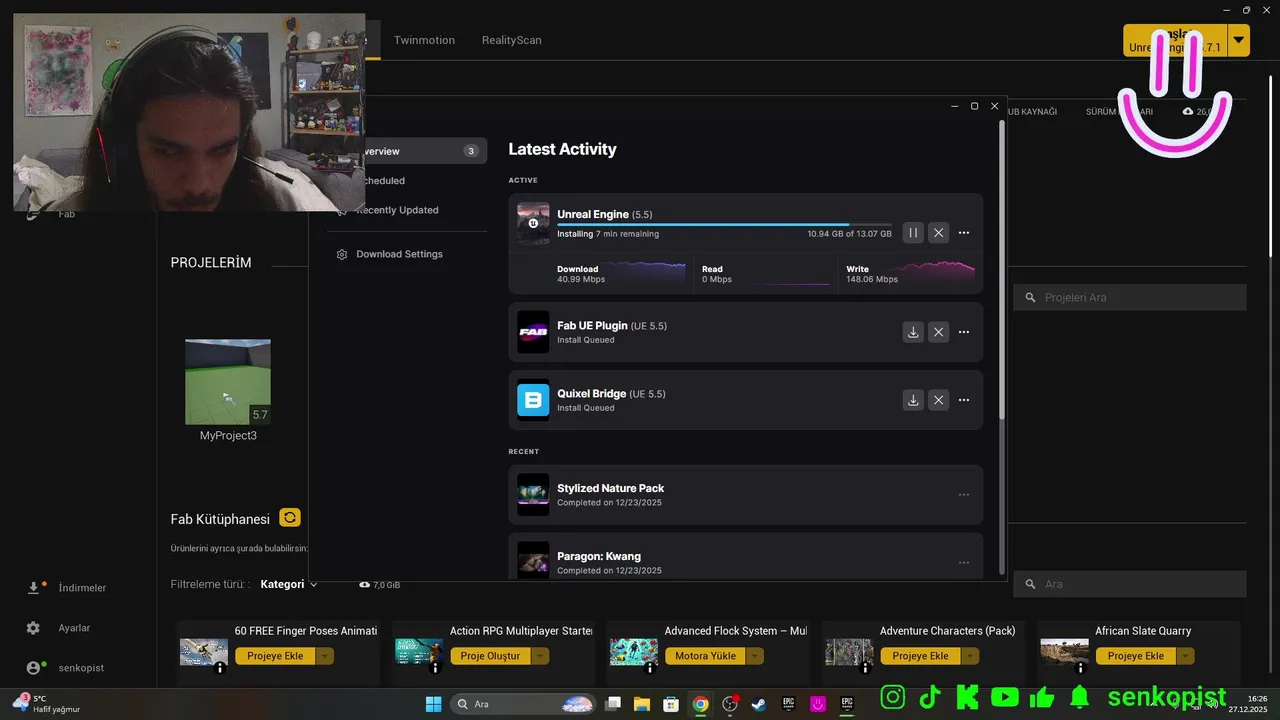The height and width of the screenshot is (720, 1280).
Task: Cancel the Fab UE Plugin queued install
Action: pyautogui.click(x=938, y=332)
